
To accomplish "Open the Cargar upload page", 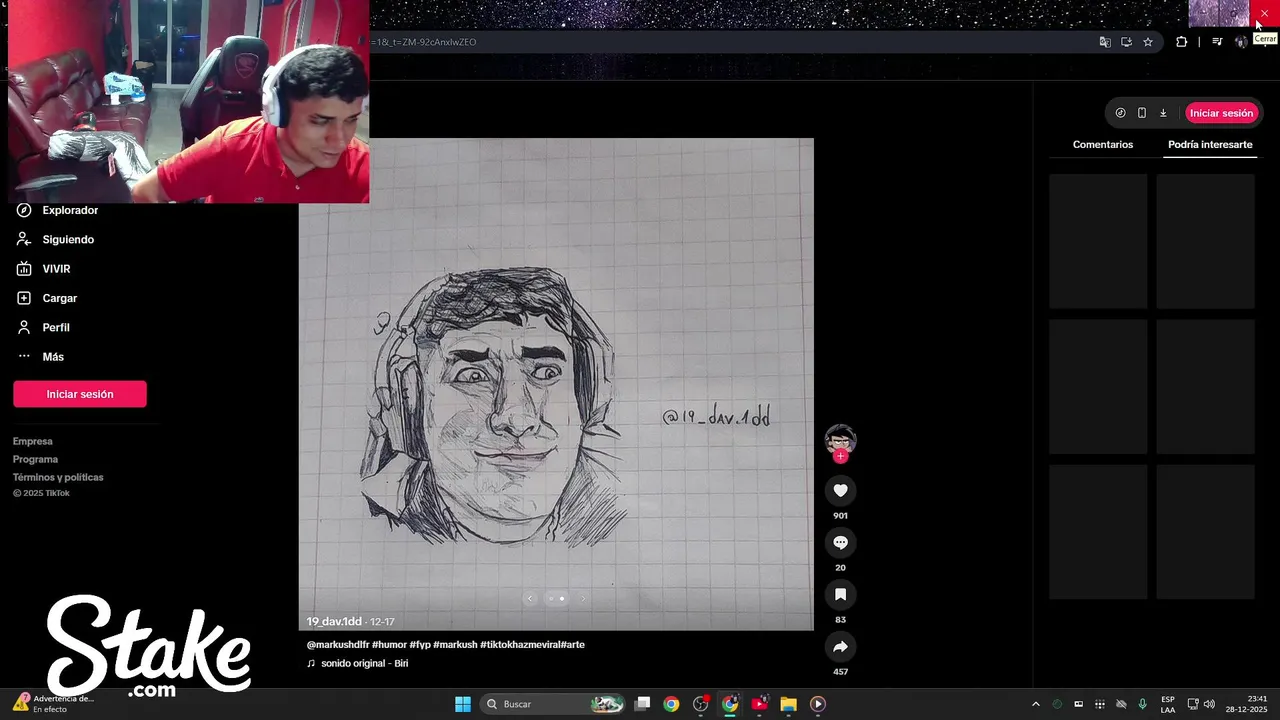I will click(47, 298).
